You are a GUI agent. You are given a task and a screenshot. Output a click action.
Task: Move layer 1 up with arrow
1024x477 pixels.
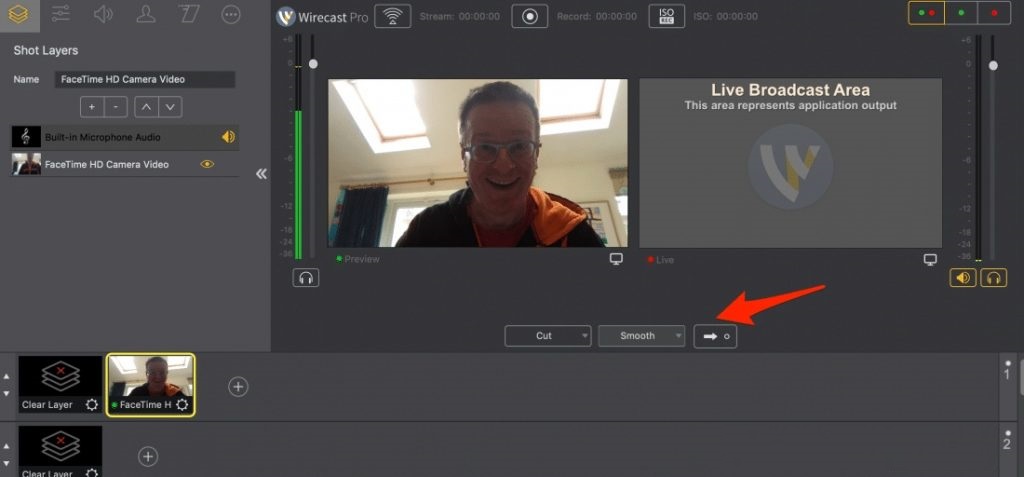[x=7, y=377]
